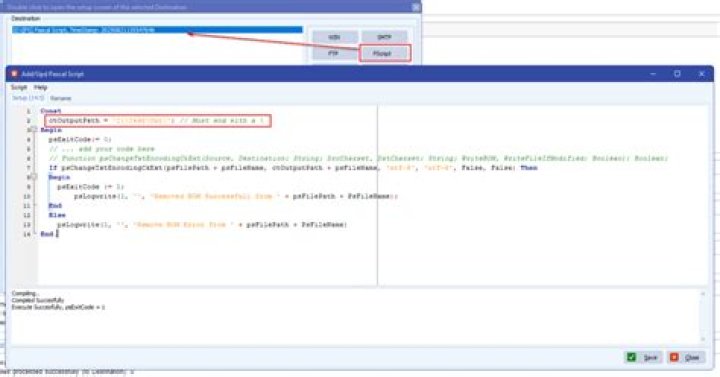Viewport: 720px width, 377px height.
Task: Click the Else keyword on line 12
Action: coord(57,215)
